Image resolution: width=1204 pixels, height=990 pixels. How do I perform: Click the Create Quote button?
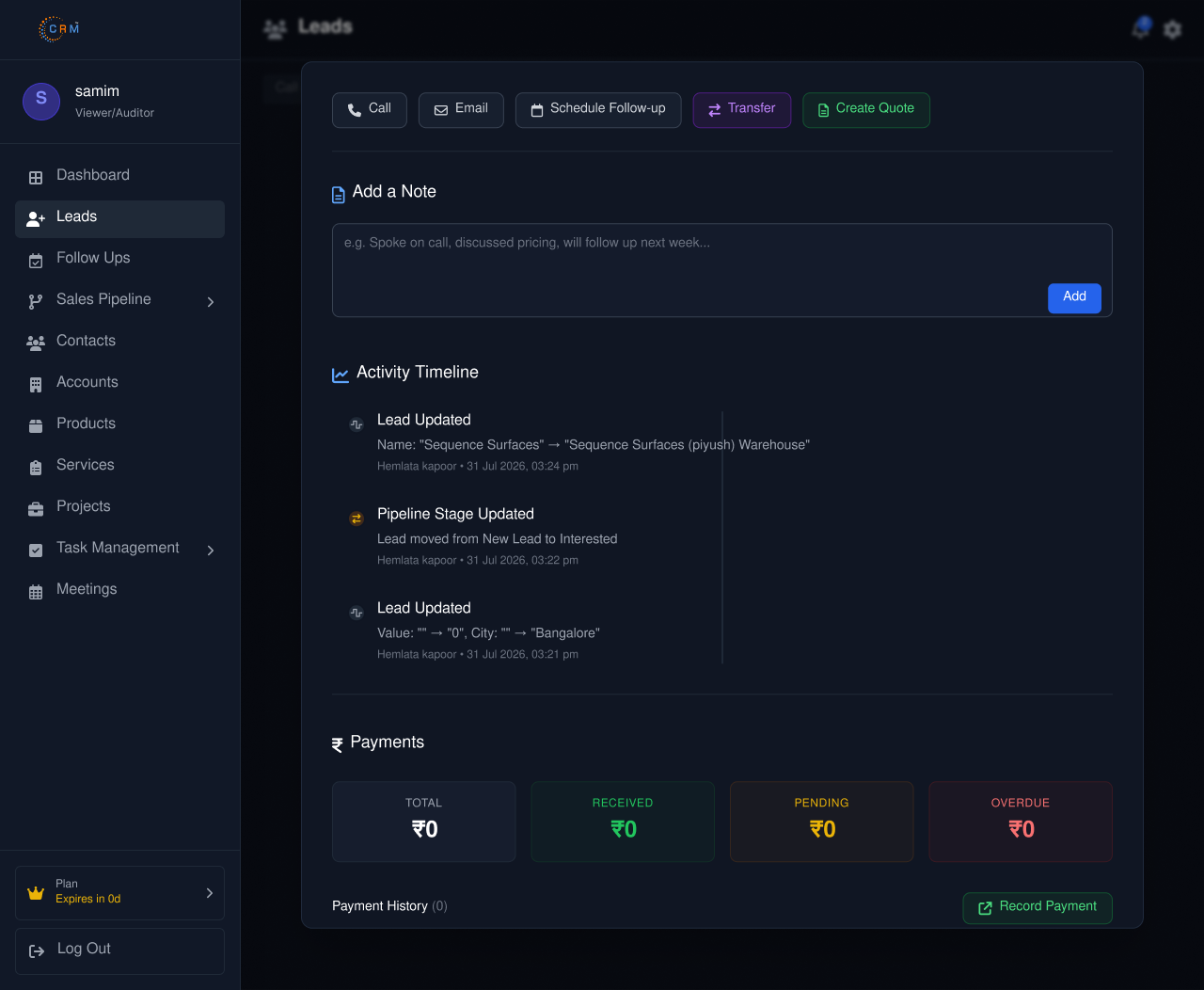(866, 109)
